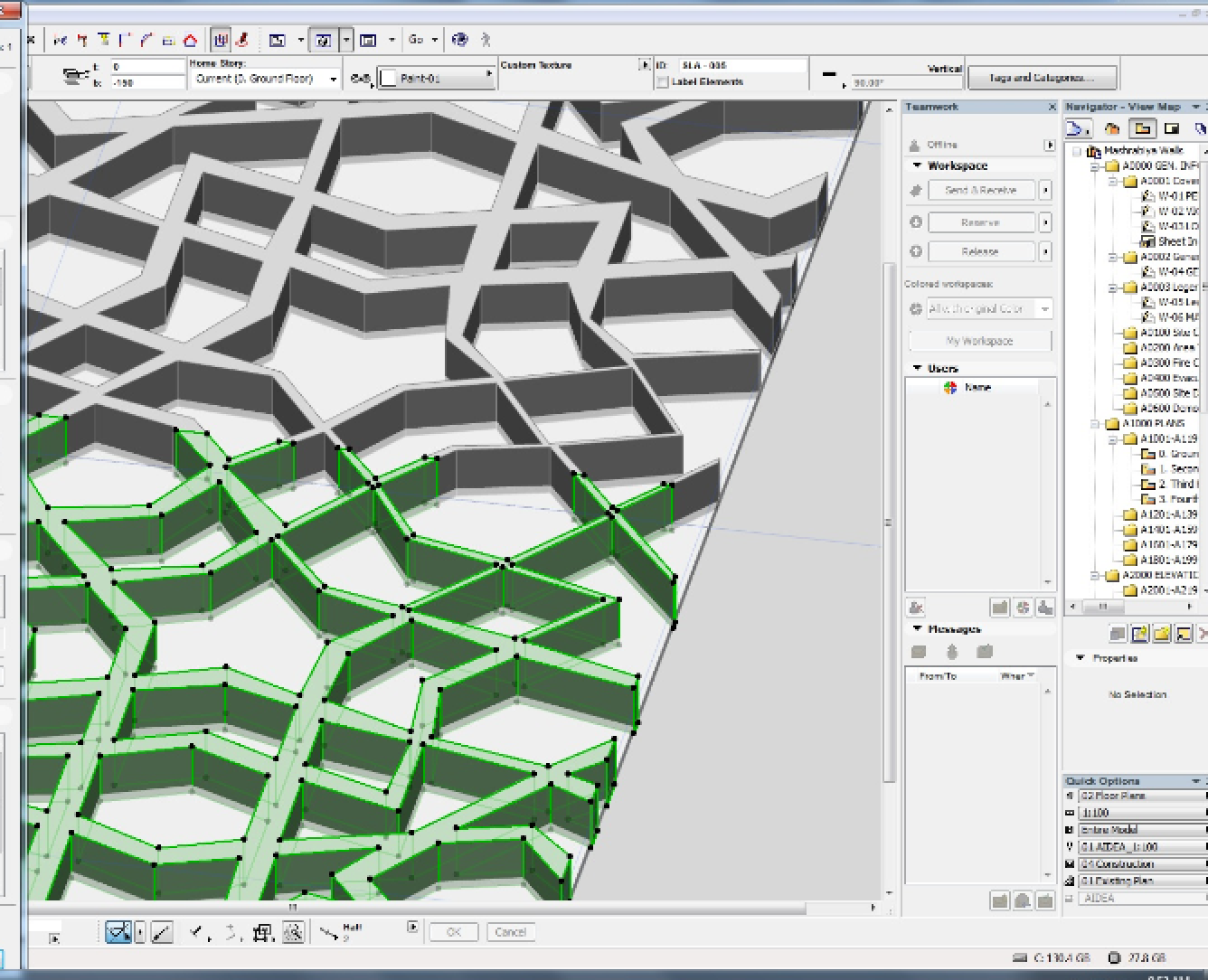Click the Tags and Categories button
1208x980 pixels.
[1042, 78]
